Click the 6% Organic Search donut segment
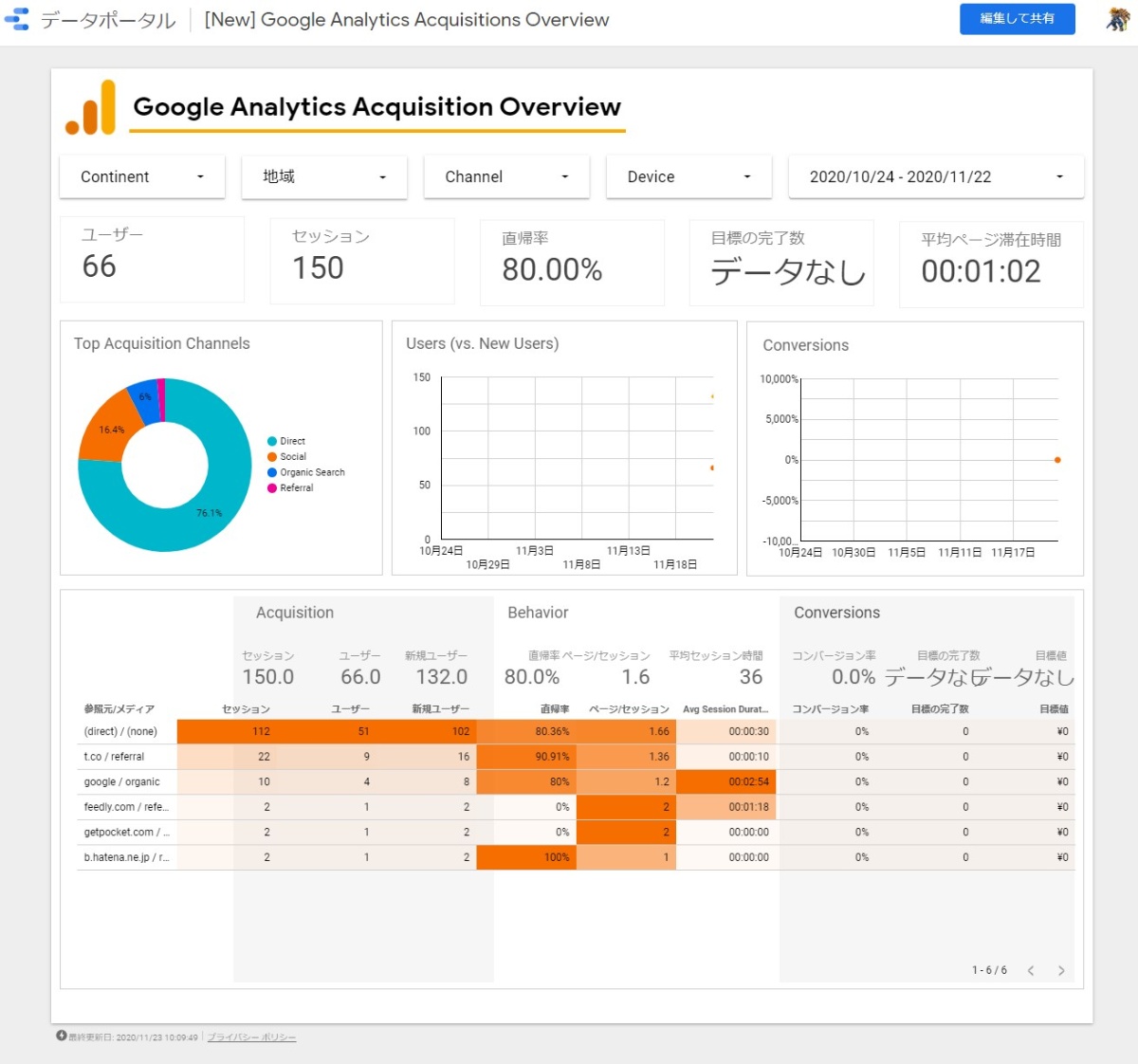Image resolution: width=1138 pixels, height=1064 pixels. click(x=144, y=395)
